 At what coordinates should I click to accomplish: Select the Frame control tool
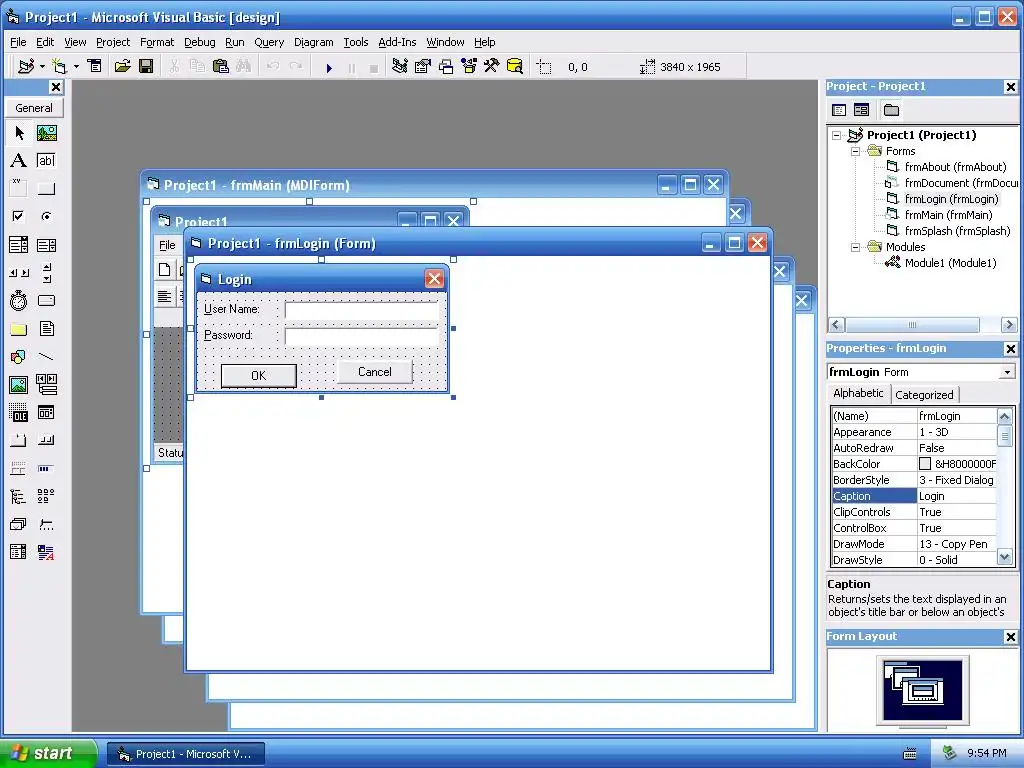click(19, 189)
